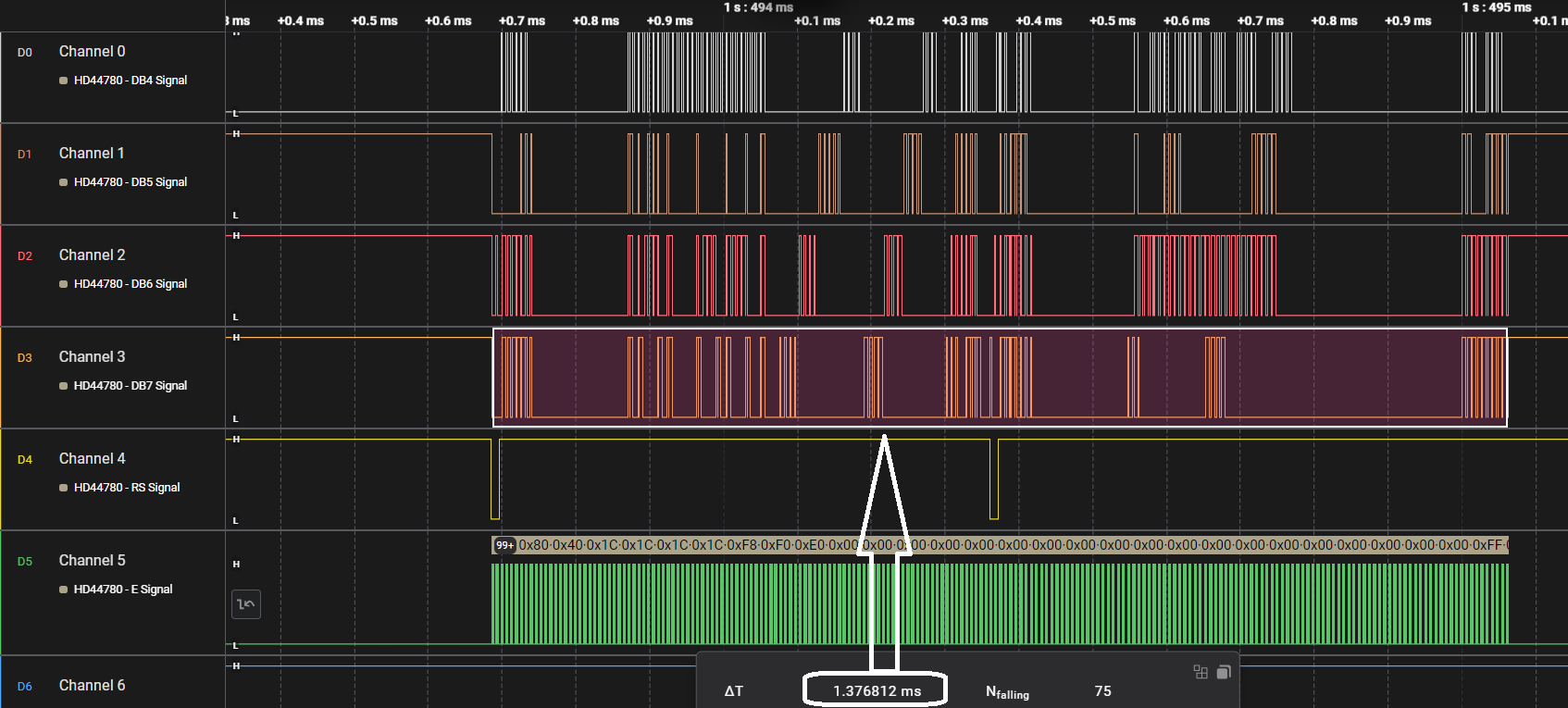Click the Channel 6 name label
Image resolution: width=1568 pixels, height=708 pixels.
(x=92, y=685)
